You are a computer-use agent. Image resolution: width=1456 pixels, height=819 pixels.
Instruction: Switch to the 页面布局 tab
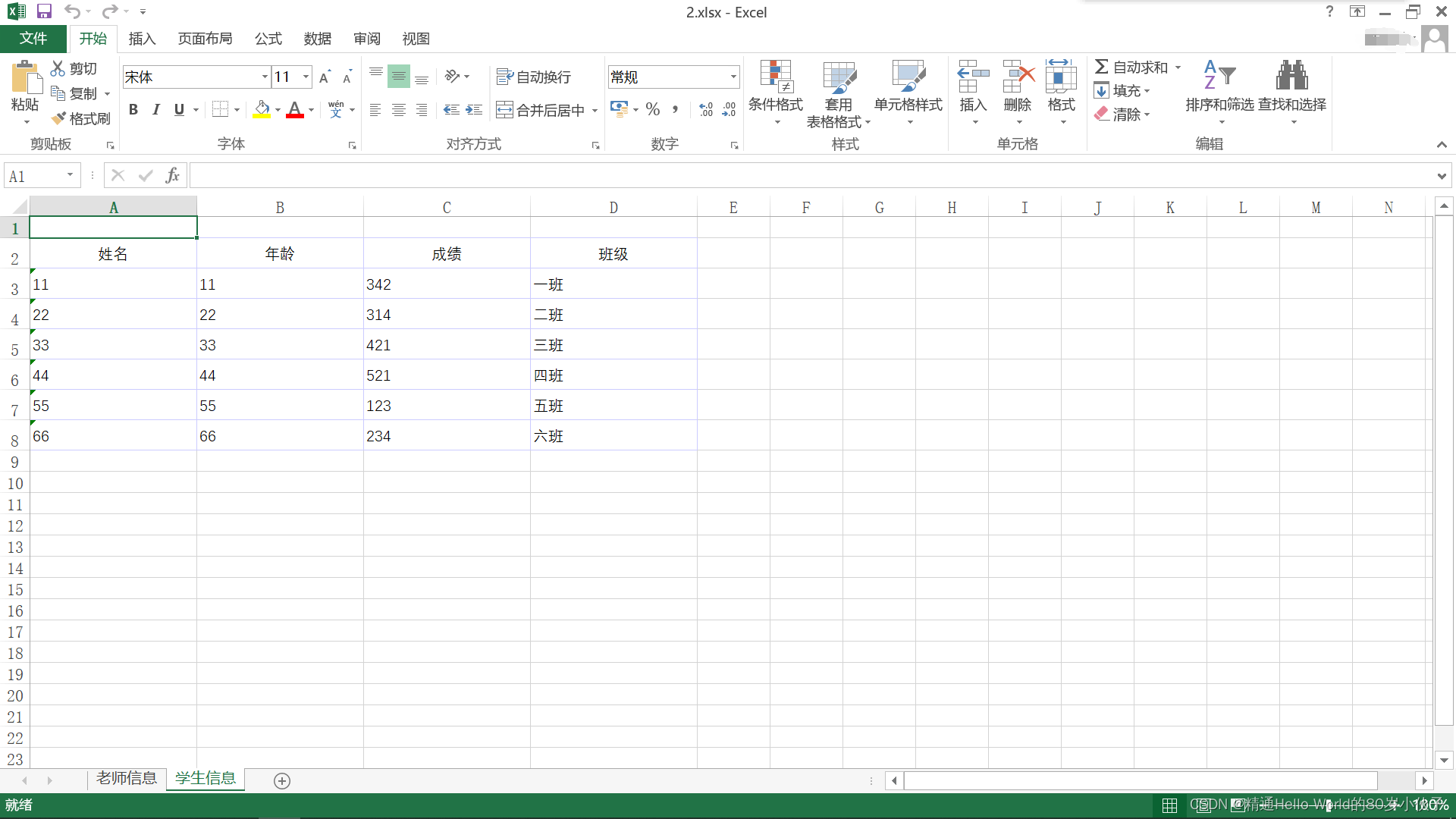(205, 39)
